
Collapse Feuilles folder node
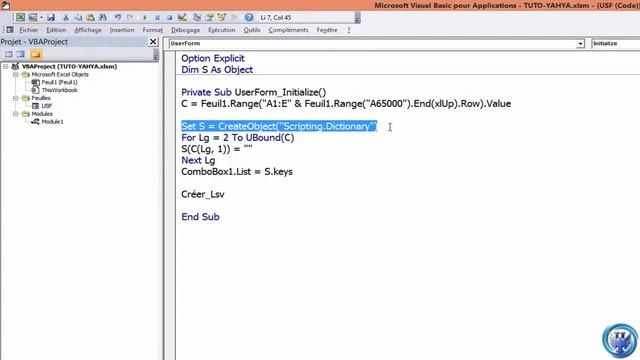click(x=16, y=98)
